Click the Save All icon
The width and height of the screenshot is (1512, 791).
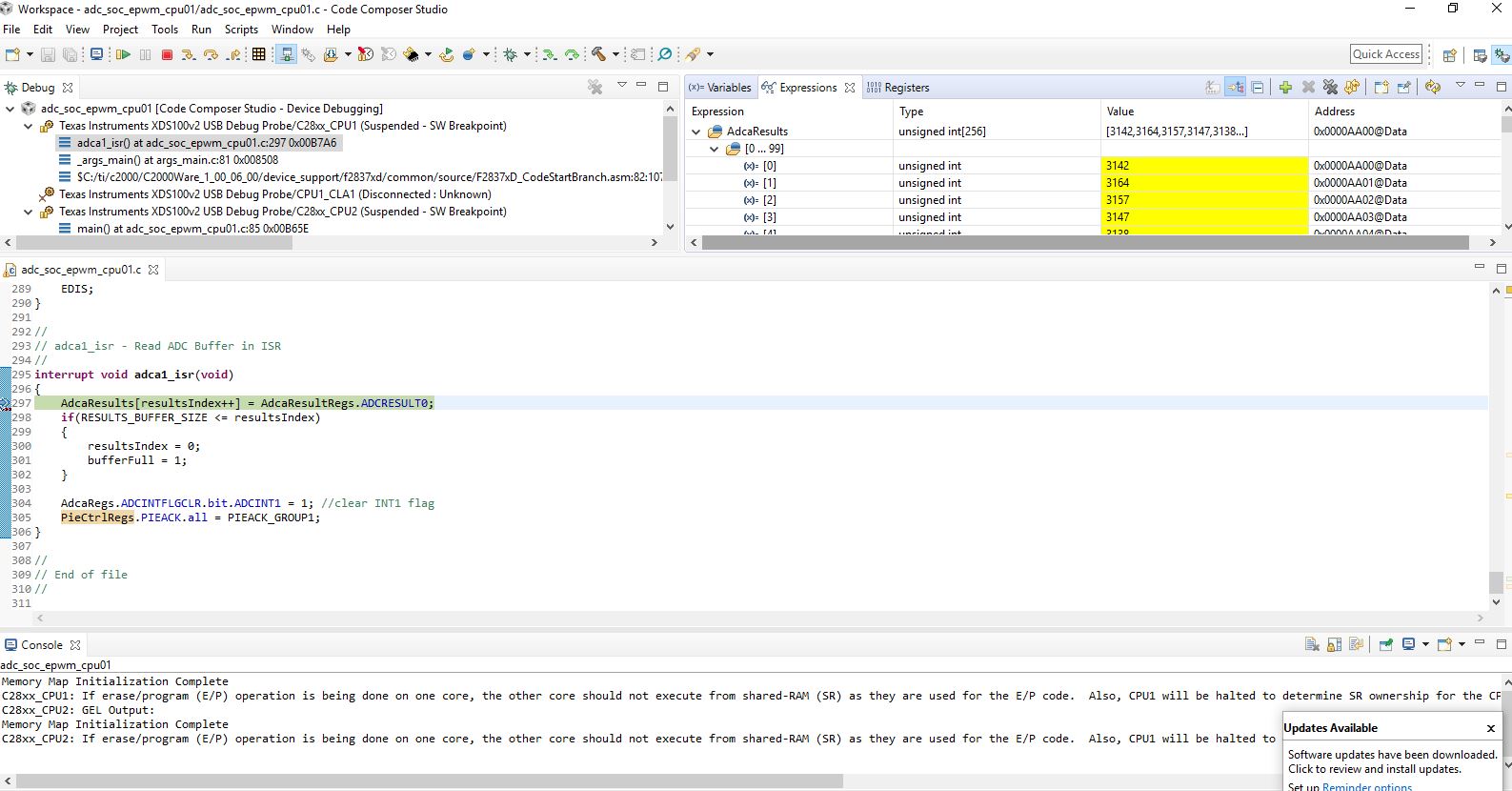(70, 54)
